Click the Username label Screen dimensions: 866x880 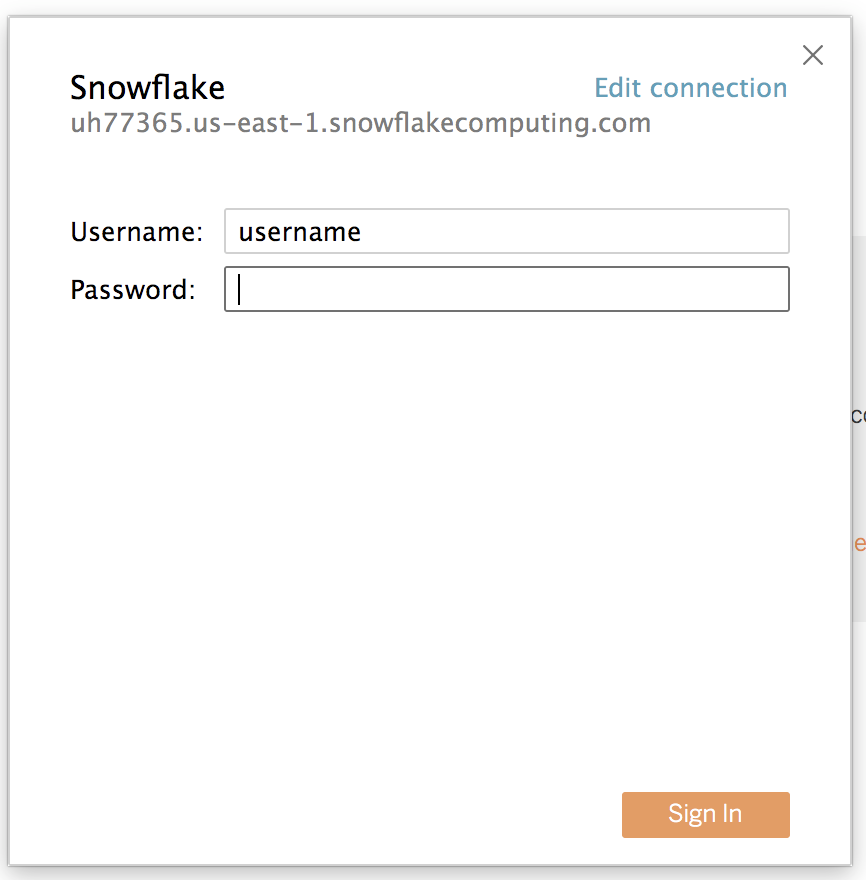coord(136,232)
